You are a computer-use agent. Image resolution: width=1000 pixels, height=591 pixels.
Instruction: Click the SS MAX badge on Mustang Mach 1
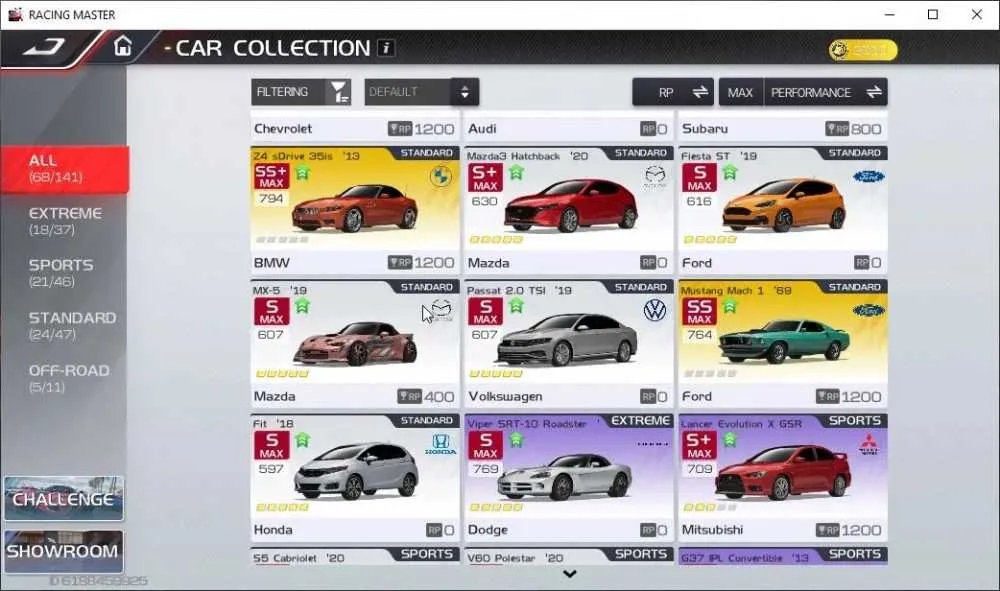coord(699,311)
